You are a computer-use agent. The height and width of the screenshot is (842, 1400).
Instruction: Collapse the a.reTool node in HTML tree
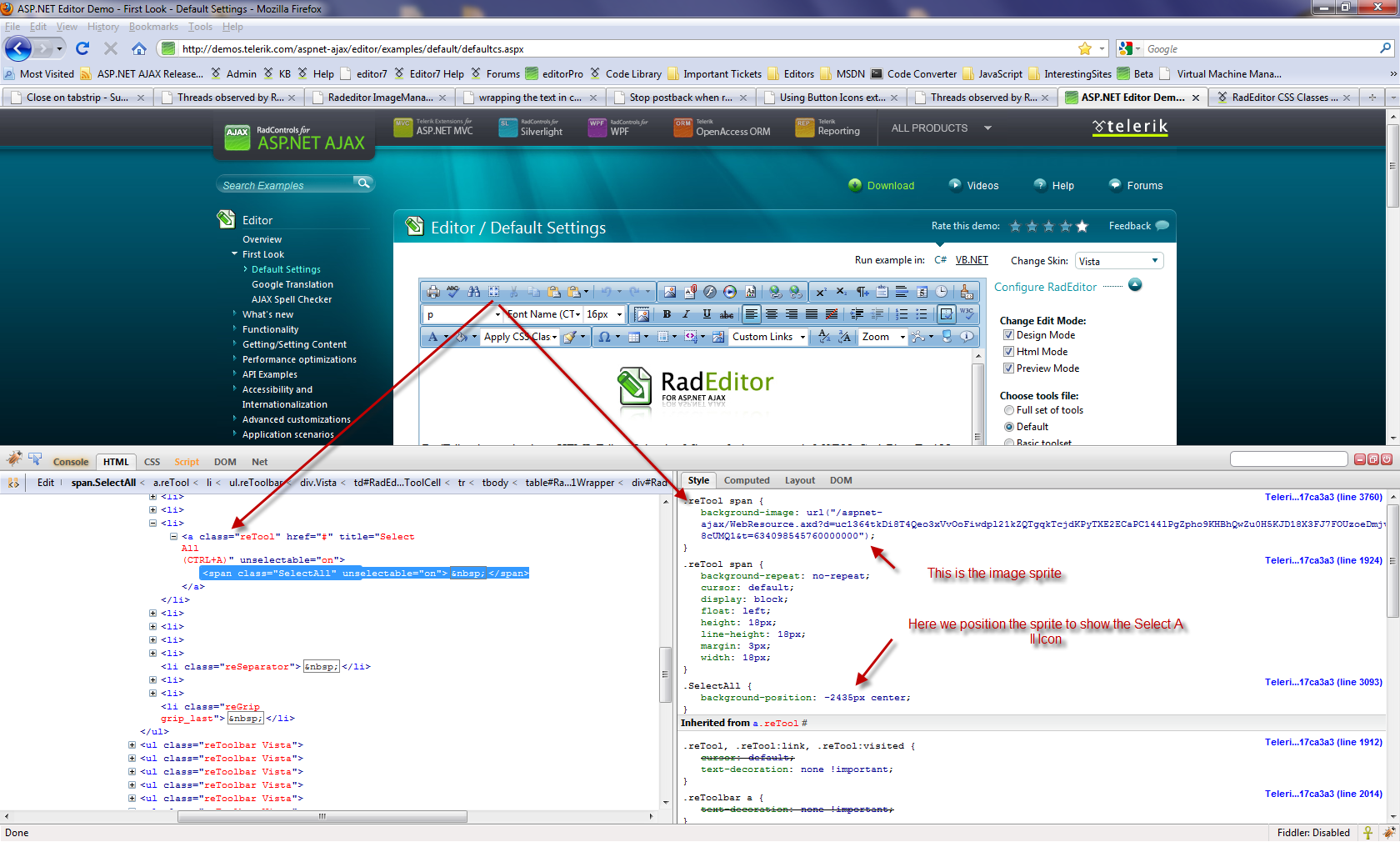(x=173, y=537)
